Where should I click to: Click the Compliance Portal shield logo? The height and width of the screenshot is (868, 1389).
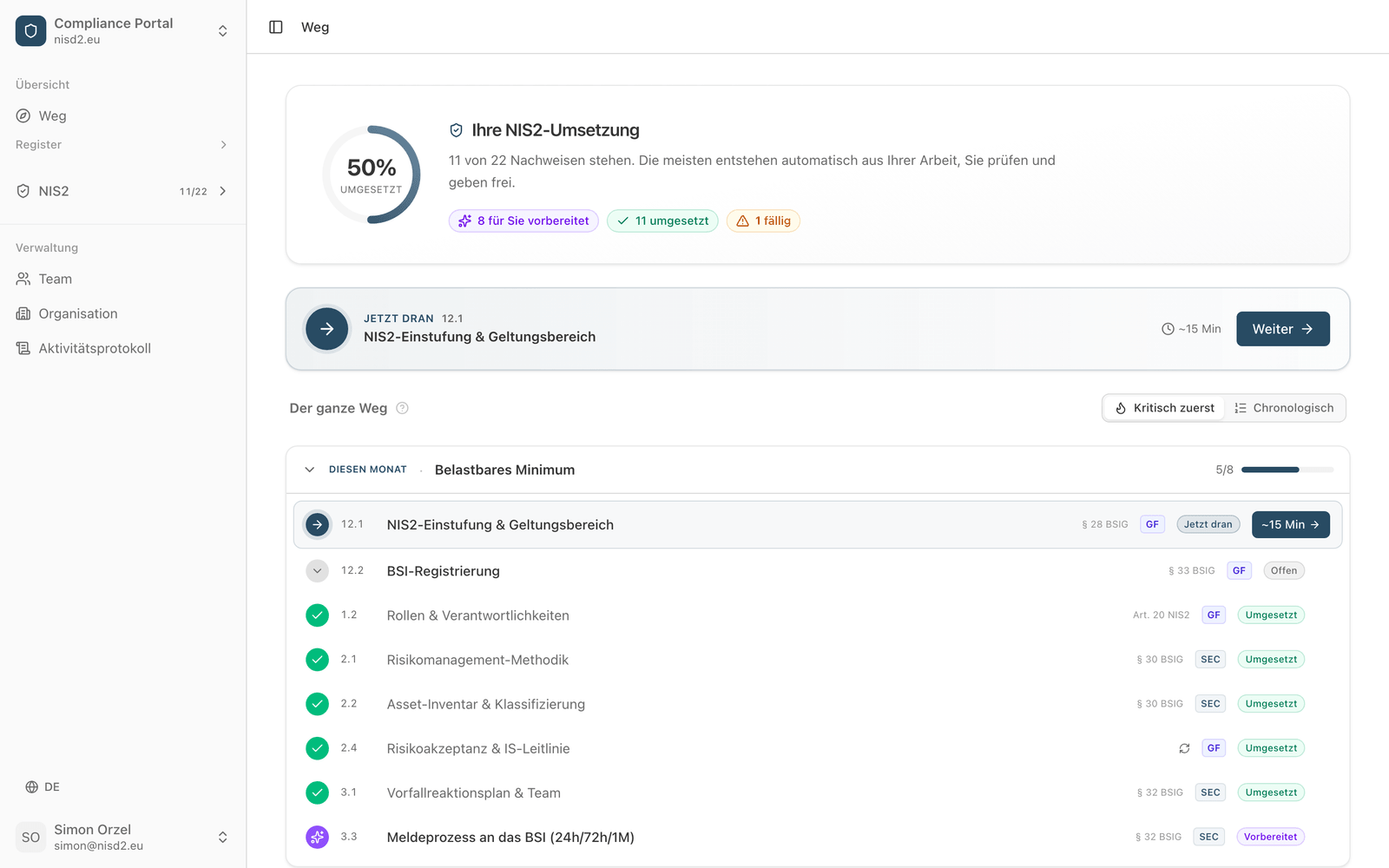point(30,30)
